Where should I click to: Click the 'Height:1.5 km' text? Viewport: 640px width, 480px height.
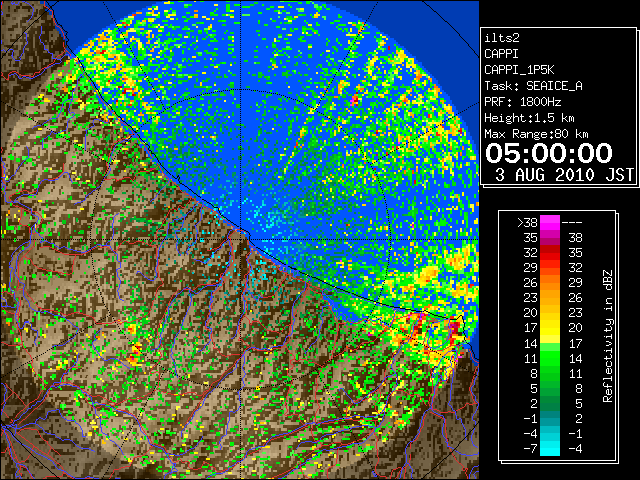click(x=529, y=118)
